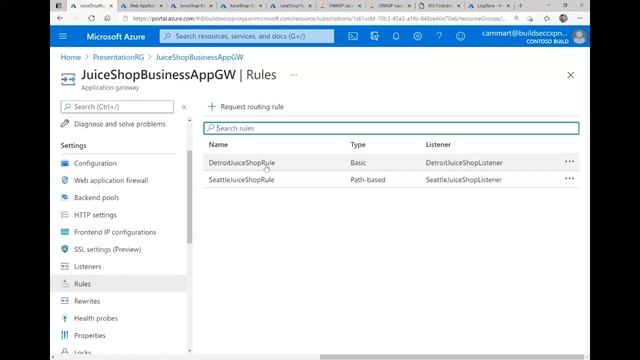Open the browser profile picture icon
This screenshot has width=640, height=360.
[563, 18]
